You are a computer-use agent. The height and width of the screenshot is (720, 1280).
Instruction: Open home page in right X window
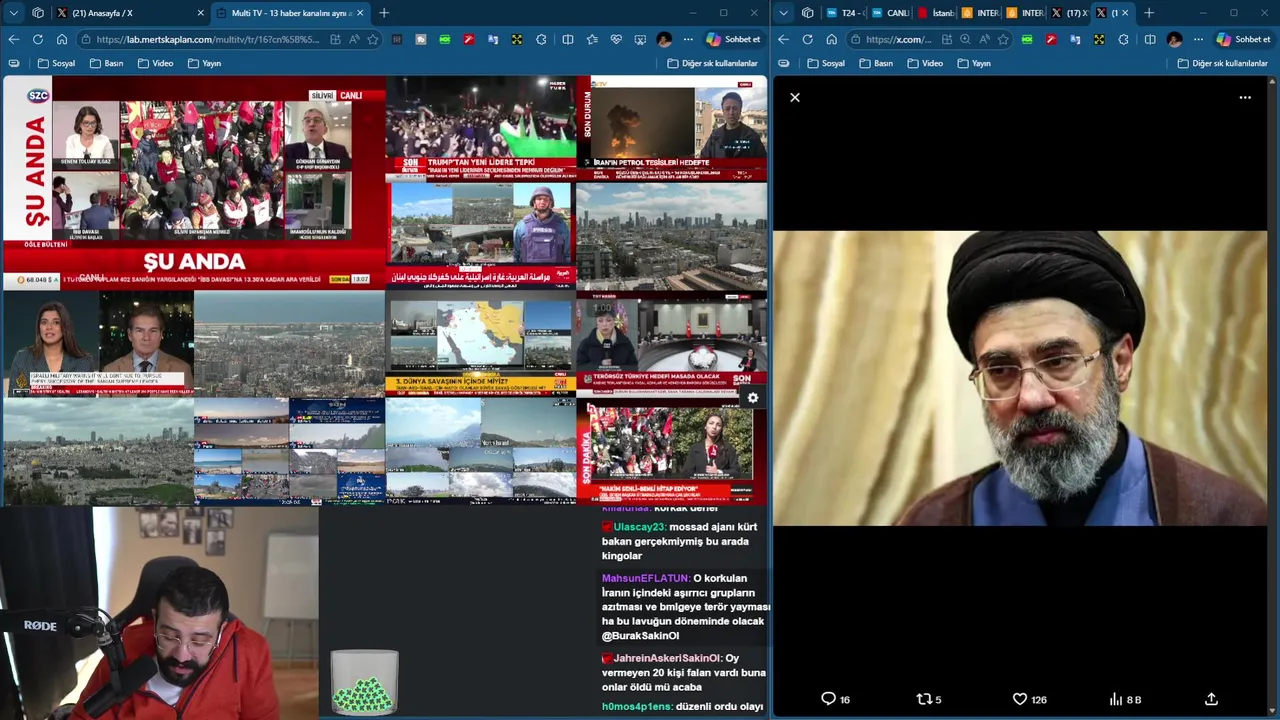(x=832, y=39)
